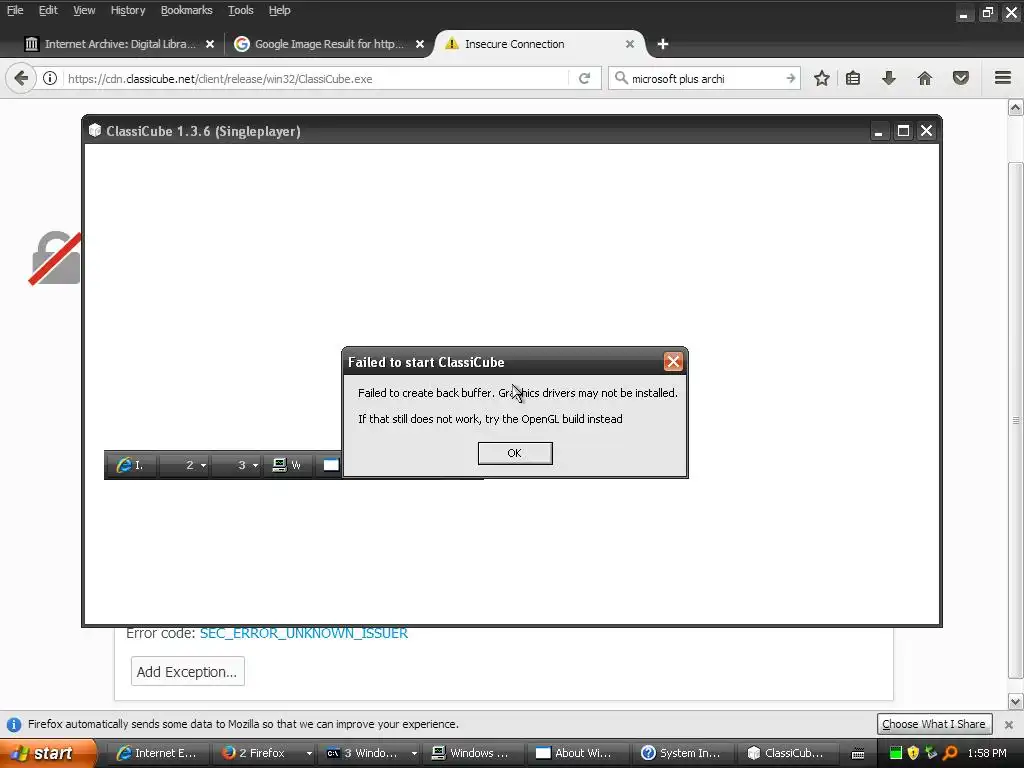Viewport: 1024px width, 768px height.
Task: Click page scrollbar down arrow
Action: 1016,702
